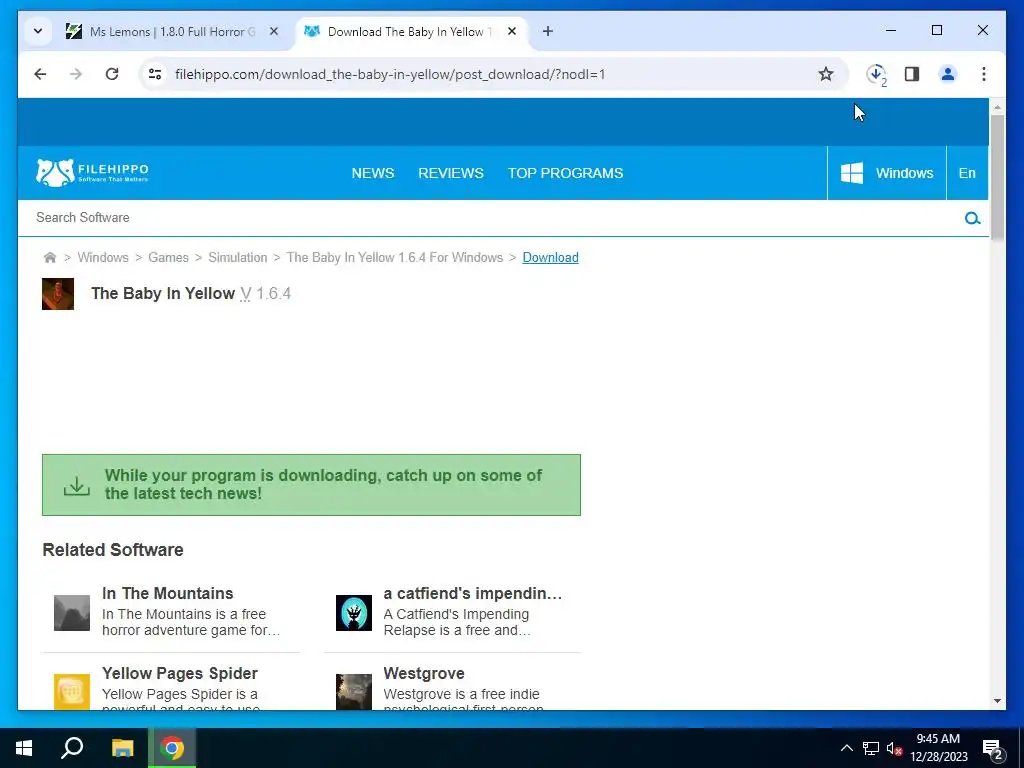The height and width of the screenshot is (768, 1024).
Task: Click Yellow Pages Spider icon
Action: click(72, 692)
